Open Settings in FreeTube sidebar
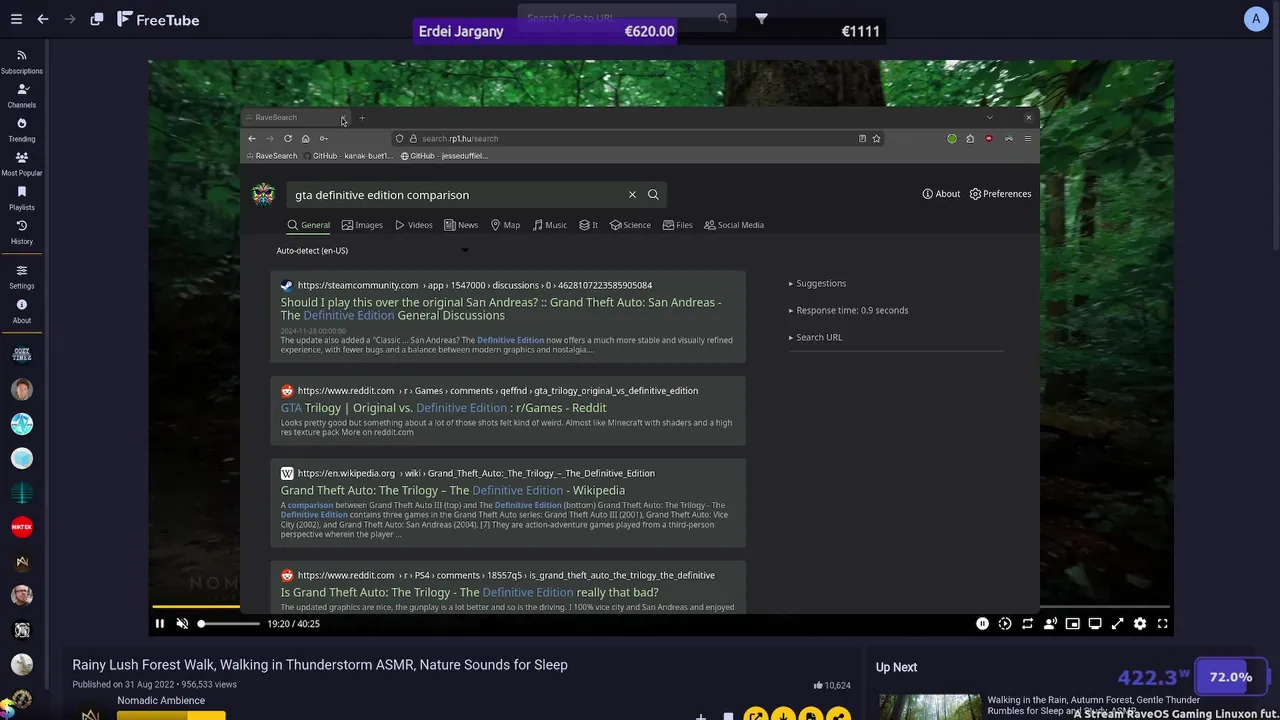 (22, 276)
